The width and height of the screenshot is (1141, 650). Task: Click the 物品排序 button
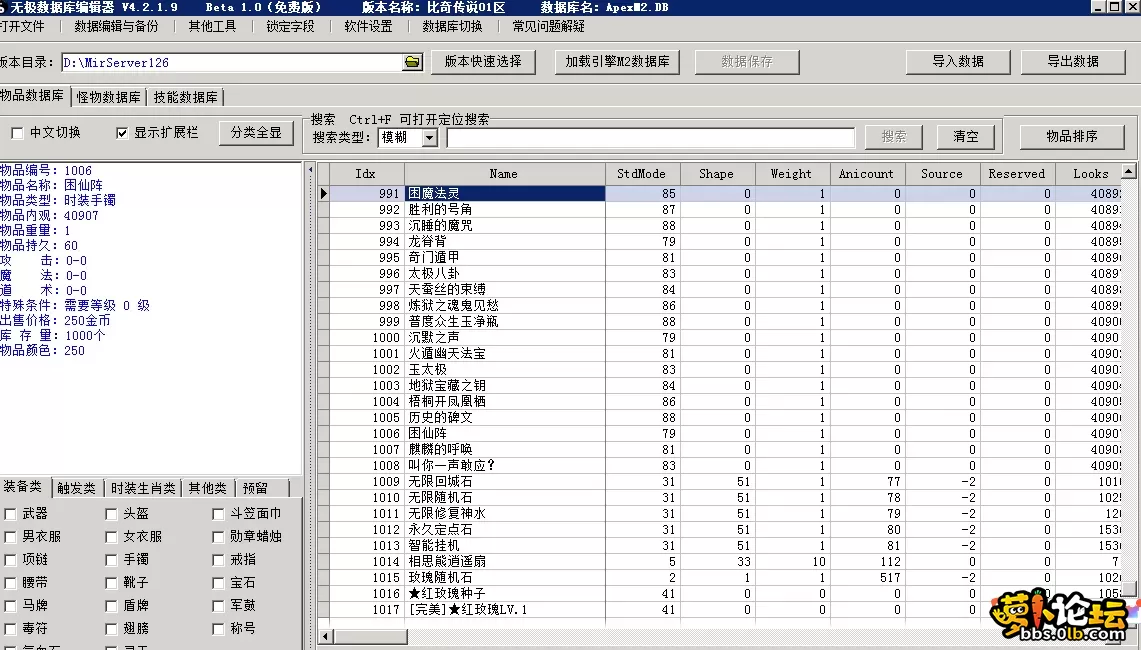point(1072,137)
